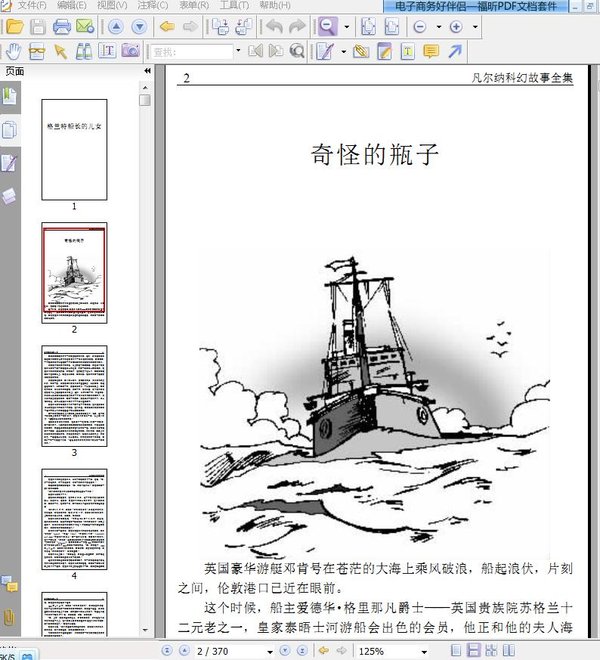Image resolution: width=600 pixels, height=660 pixels.
Task: Open the magnifier tool dropdown arrow
Action: pyautogui.click(x=347, y=27)
